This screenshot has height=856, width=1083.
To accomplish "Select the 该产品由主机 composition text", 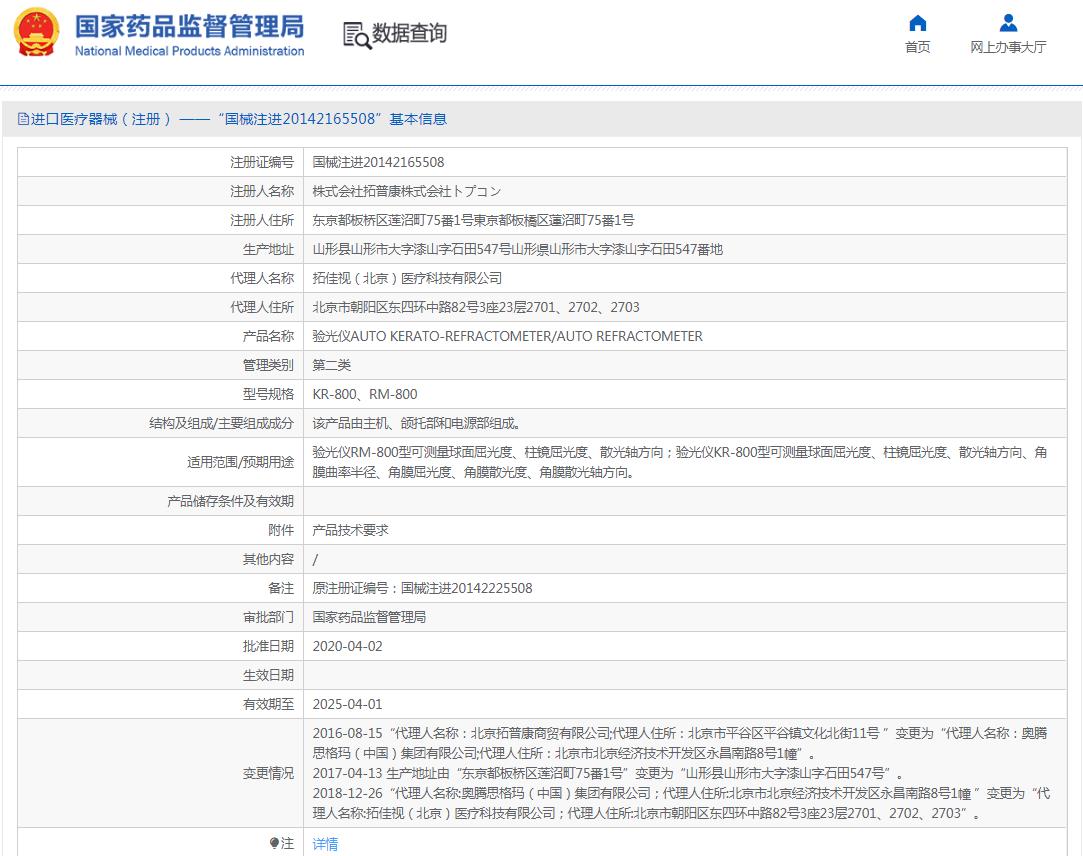I will [417, 423].
